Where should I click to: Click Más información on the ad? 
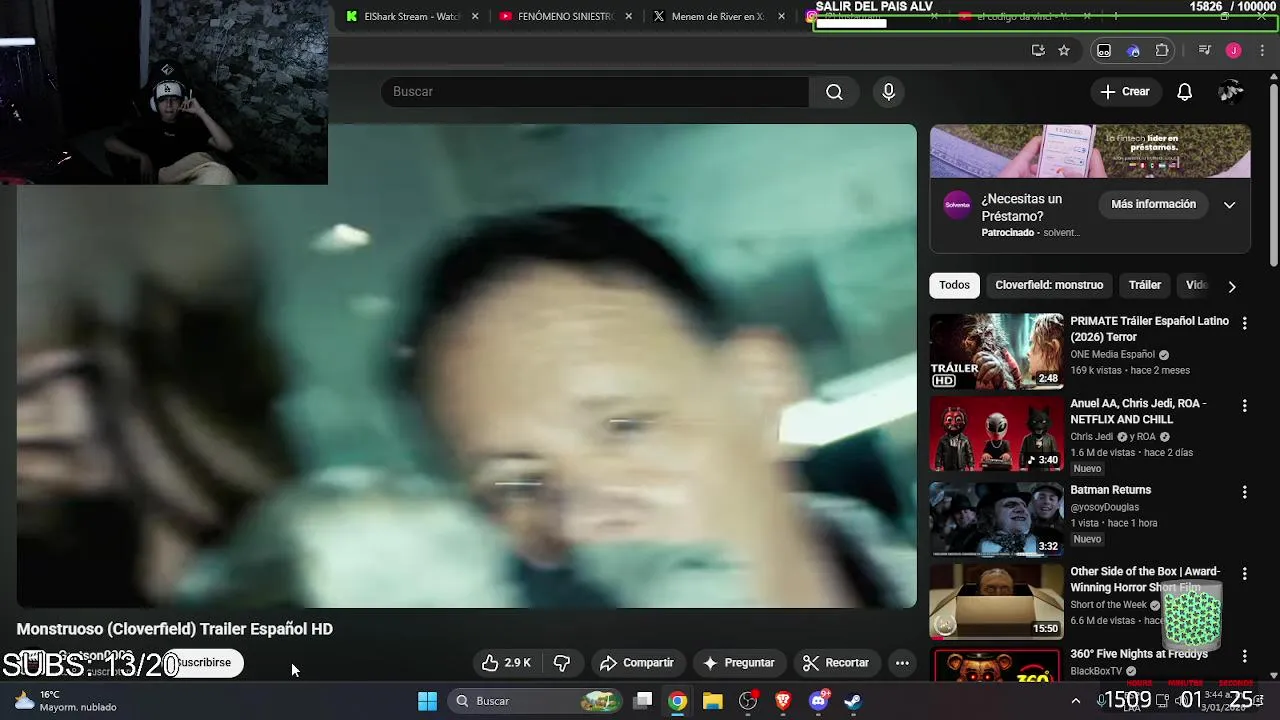pos(1153,204)
